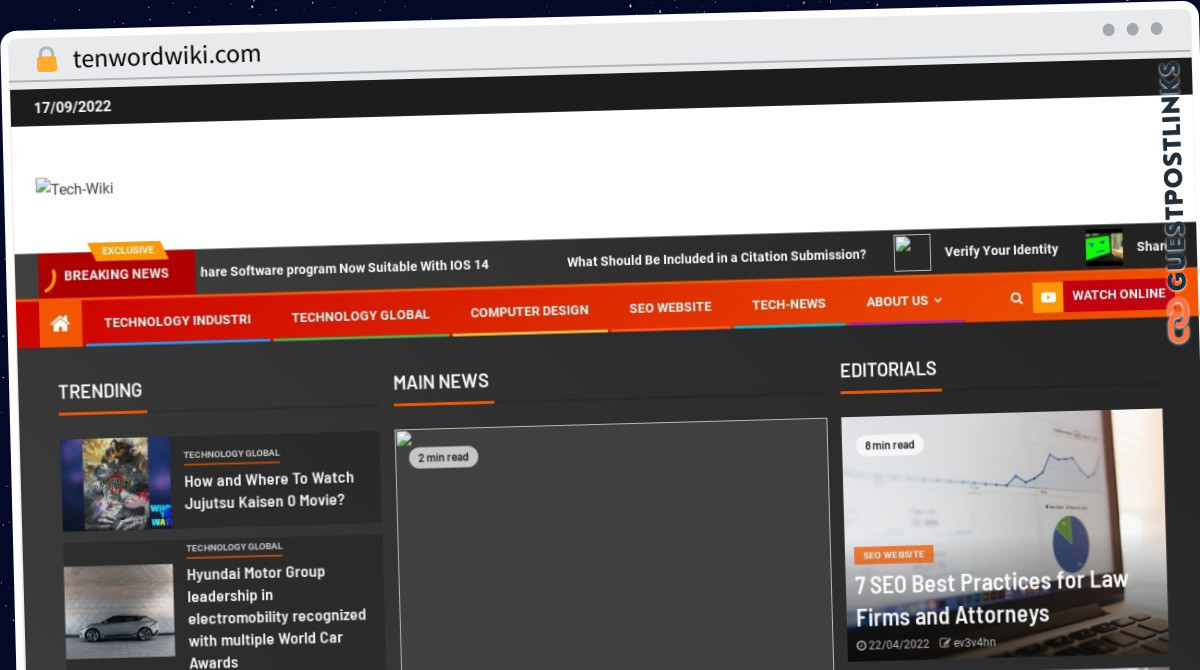Click the YouTube play icon beside Watch Online
This screenshot has height=670, width=1200.
coord(1048,297)
